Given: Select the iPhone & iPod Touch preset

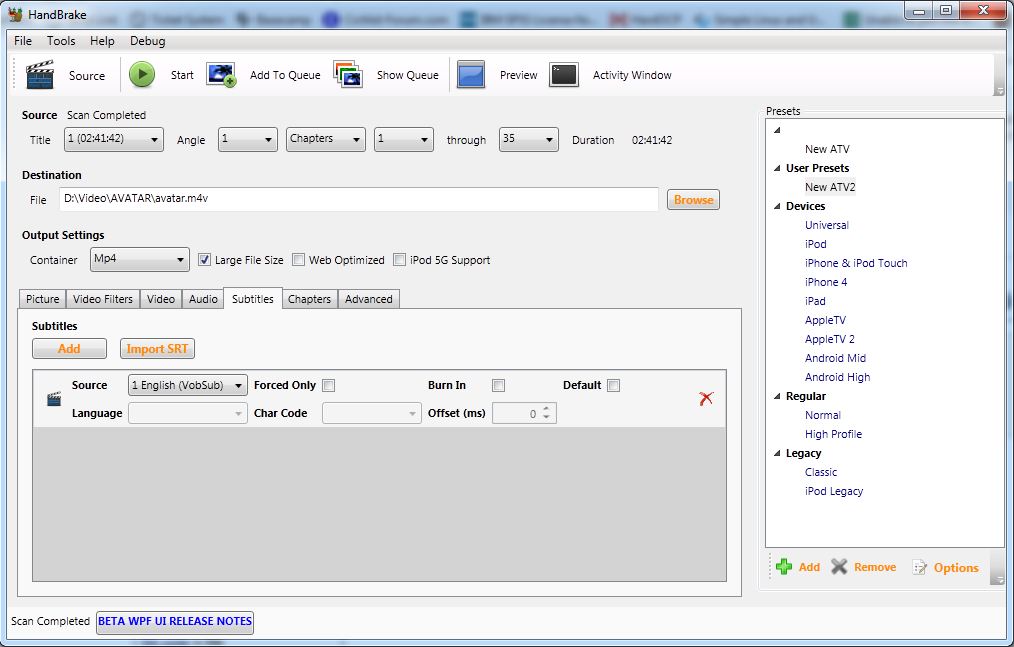Looking at the screenshot, I should point(856,263).
